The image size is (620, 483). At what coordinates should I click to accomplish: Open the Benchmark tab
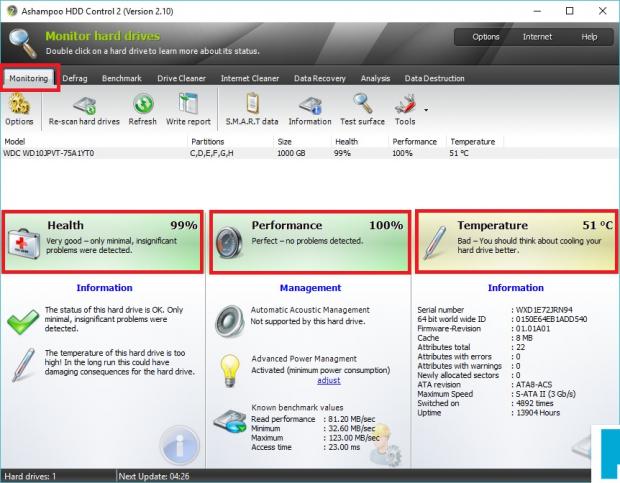121,78
